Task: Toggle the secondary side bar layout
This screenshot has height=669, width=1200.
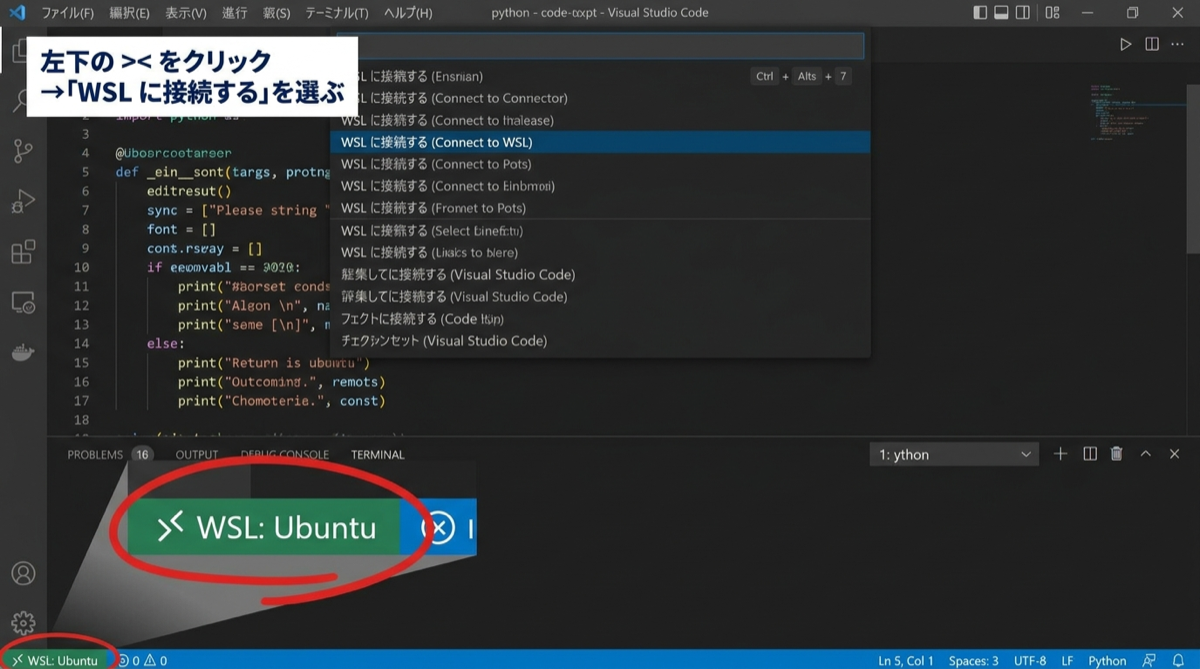Action: (x=1024, y=13)
